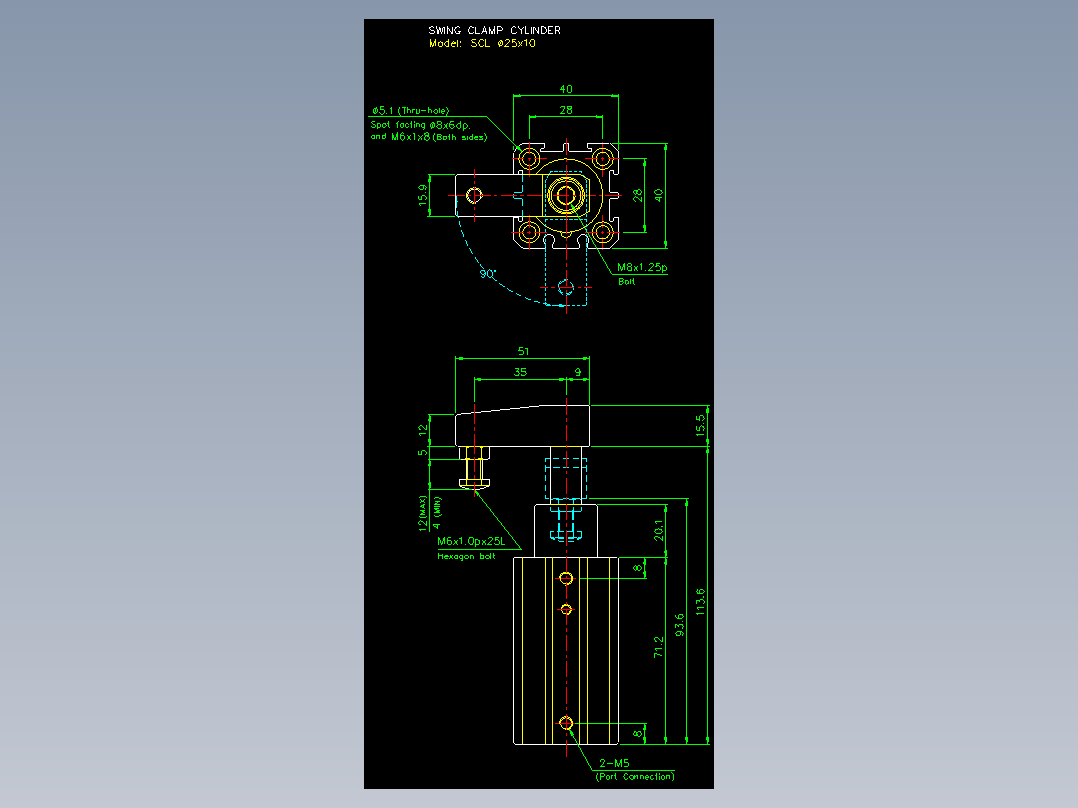
Task: Click the '35' dimension value
Action: pos(520,372)
